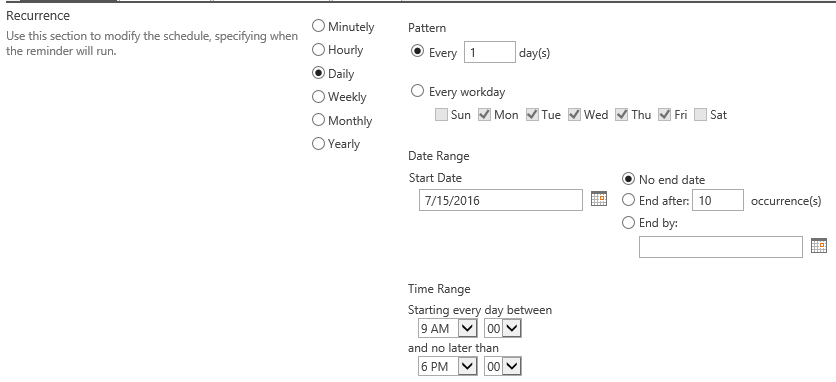This screenshot has height=382, width=836.
Task: Open the End by calendar picker icon
Action: (819, 245)
